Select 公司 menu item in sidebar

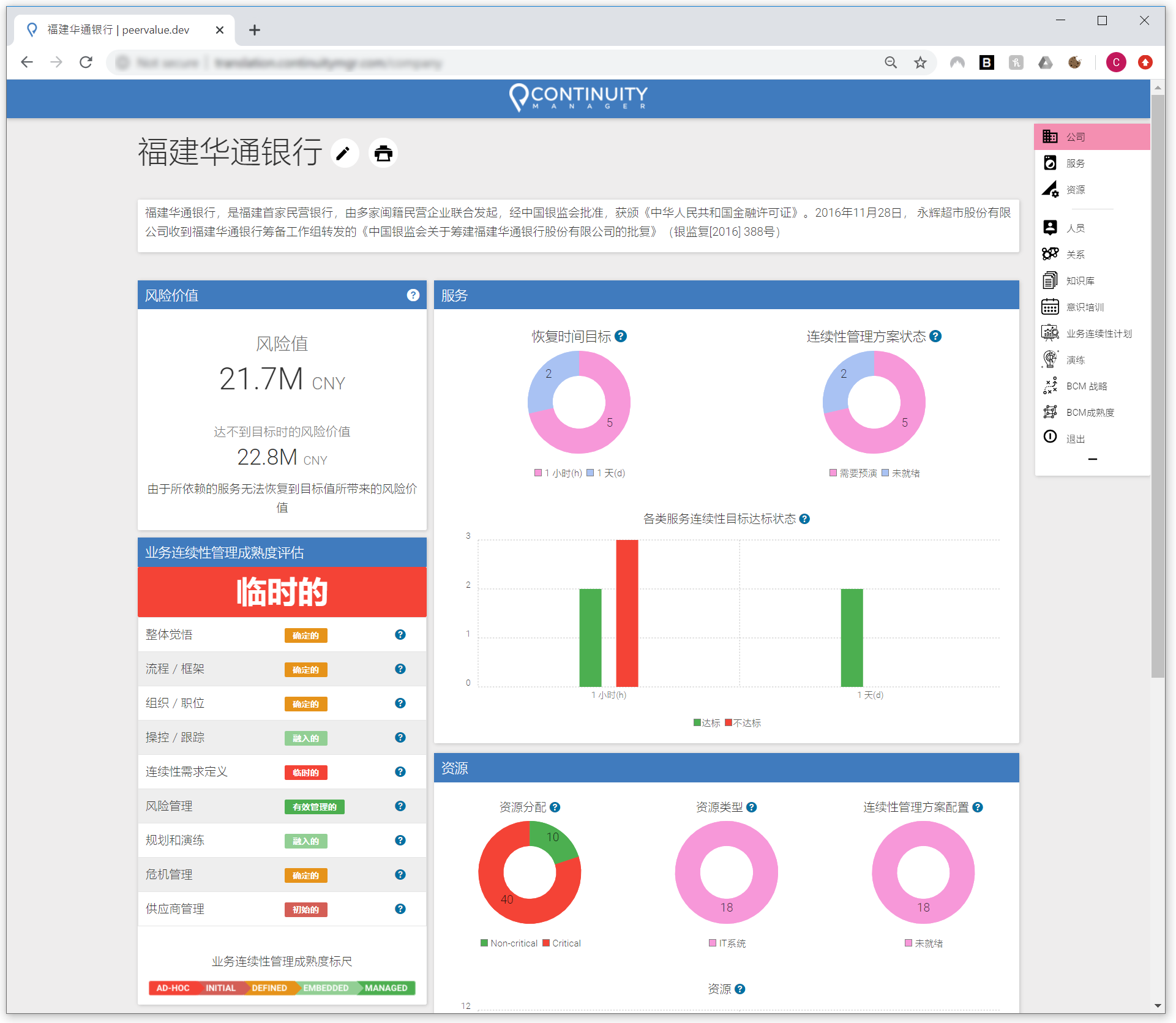pos(1075,137)
